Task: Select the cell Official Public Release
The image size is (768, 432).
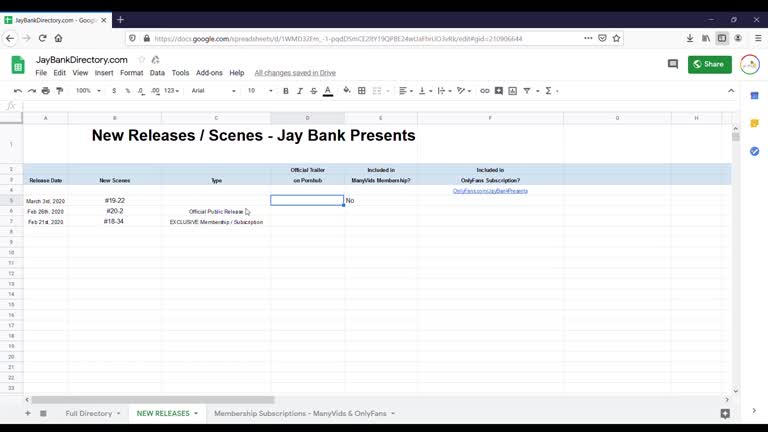Action: [x=216, y=212]
